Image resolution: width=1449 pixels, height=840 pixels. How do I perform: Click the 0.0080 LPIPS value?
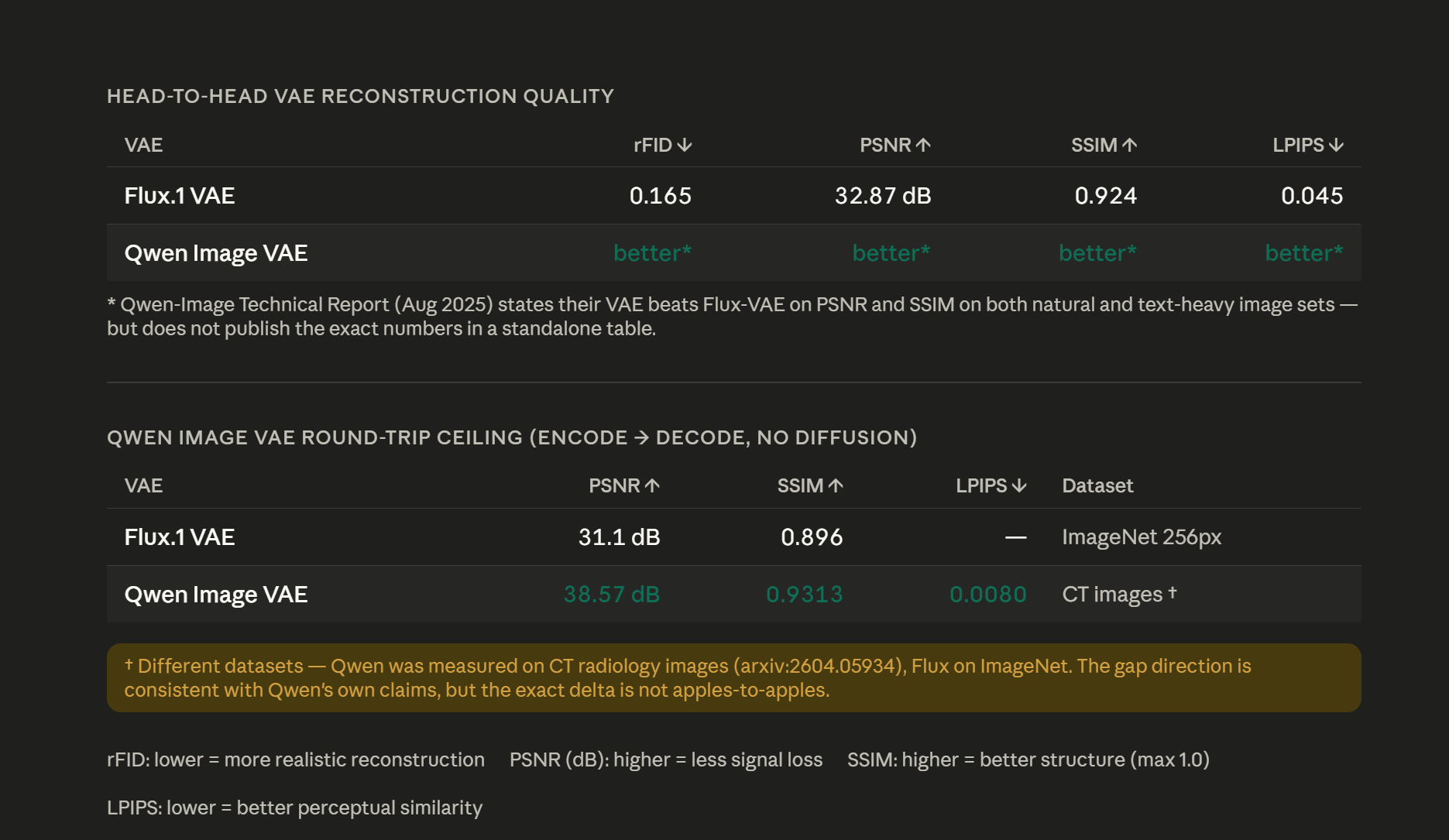pos(988,595)
